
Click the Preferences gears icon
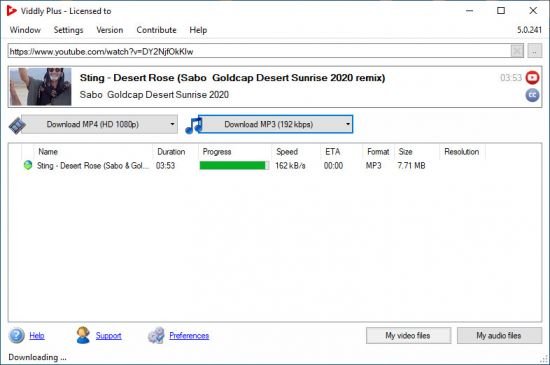(x=156, y=335)
